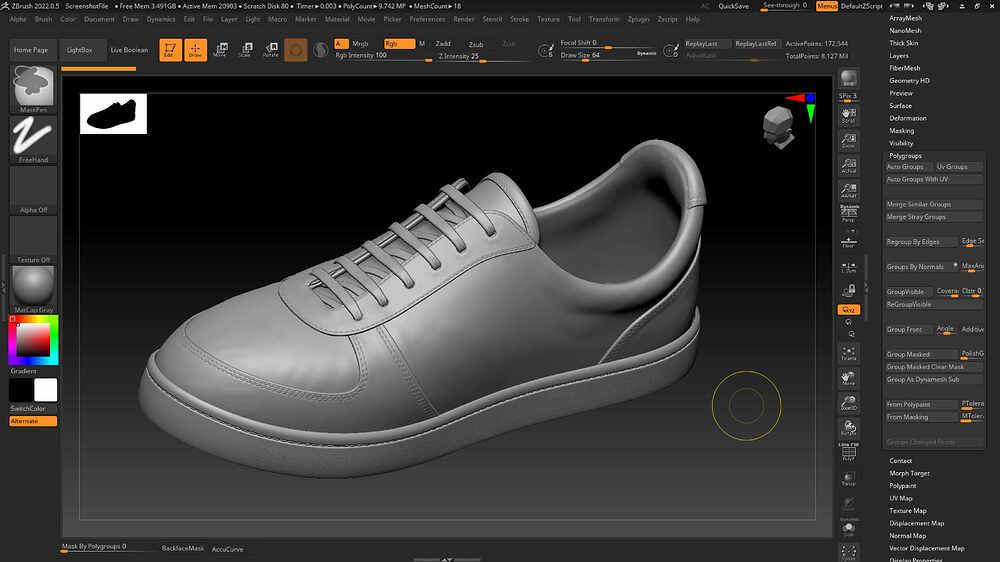Viewport: 1000px width, 562px height.
Task: Open LightBox browser
Action: [x=80, y=50]
